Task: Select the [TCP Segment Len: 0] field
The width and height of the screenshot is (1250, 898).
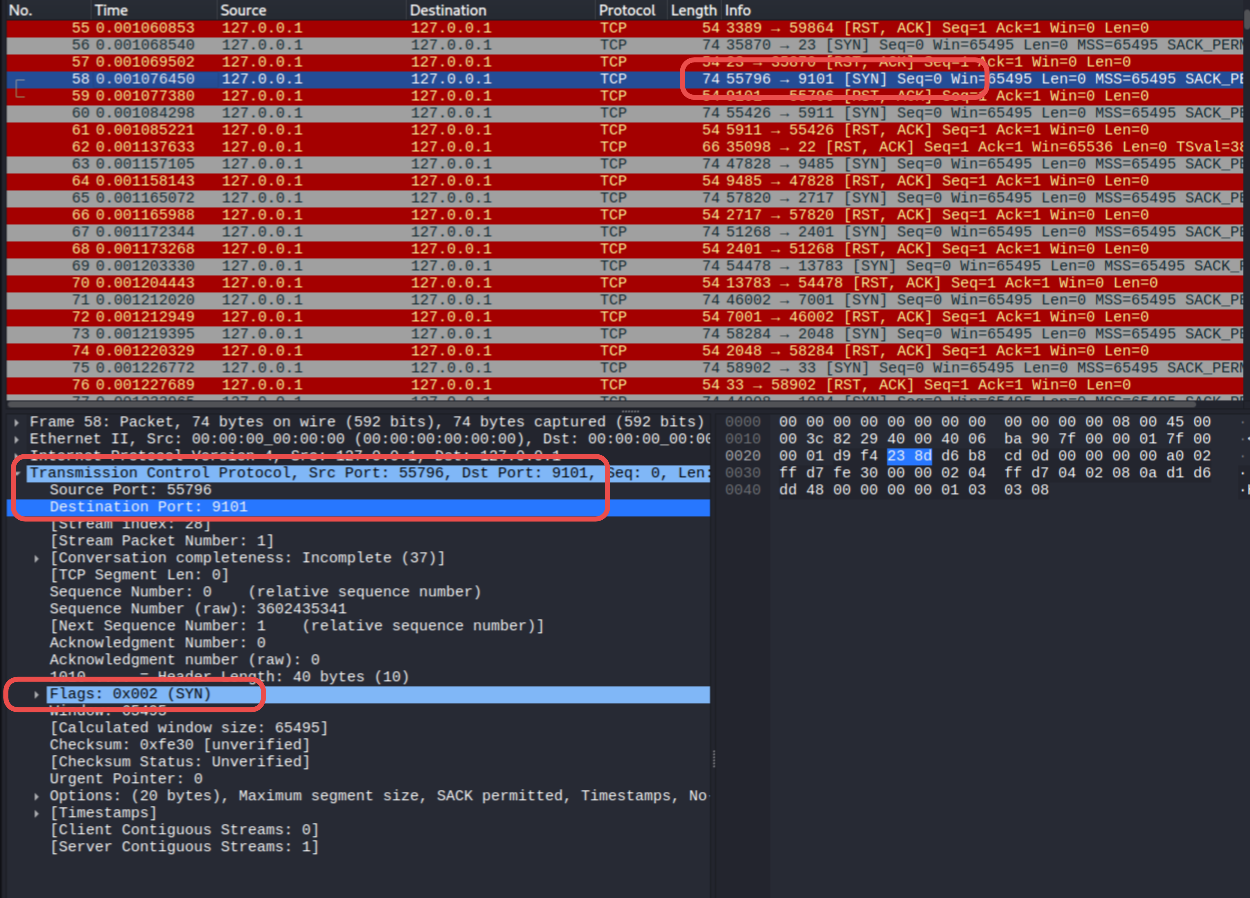Action: [139, 575]
